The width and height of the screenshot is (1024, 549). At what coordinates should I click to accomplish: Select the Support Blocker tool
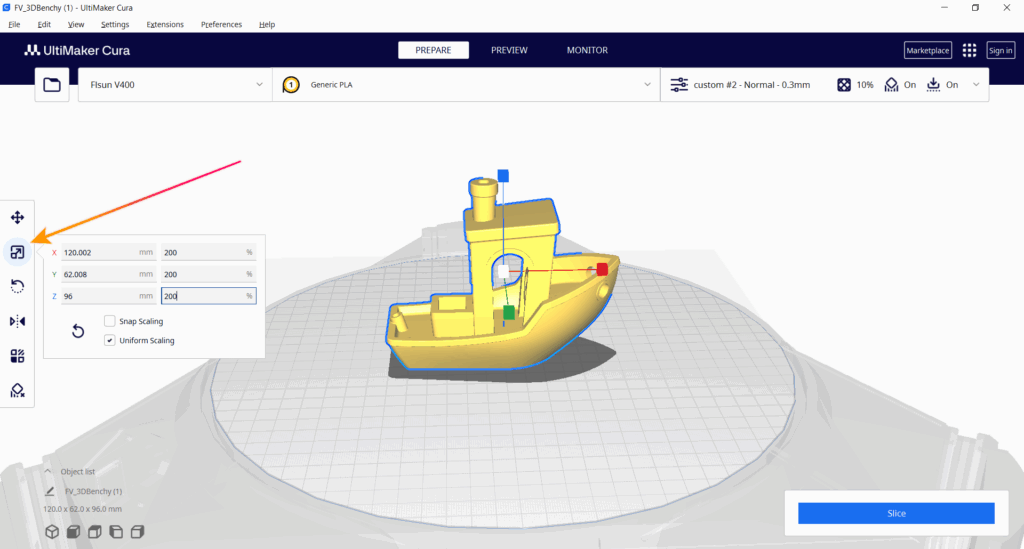[18, 390]
